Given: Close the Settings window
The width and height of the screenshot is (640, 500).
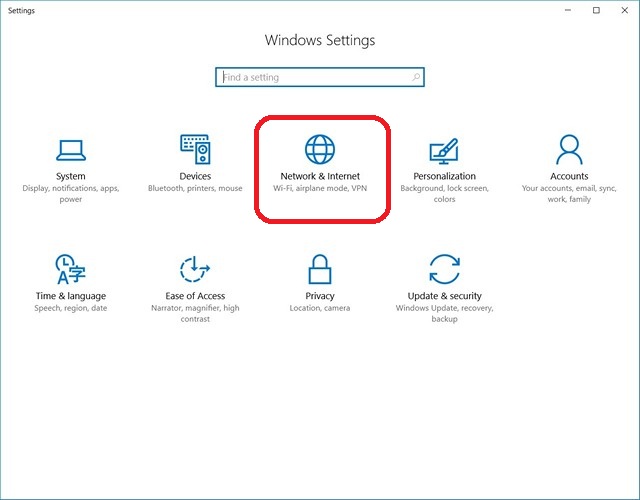Looking at the screenshot, I should [624, 10].
